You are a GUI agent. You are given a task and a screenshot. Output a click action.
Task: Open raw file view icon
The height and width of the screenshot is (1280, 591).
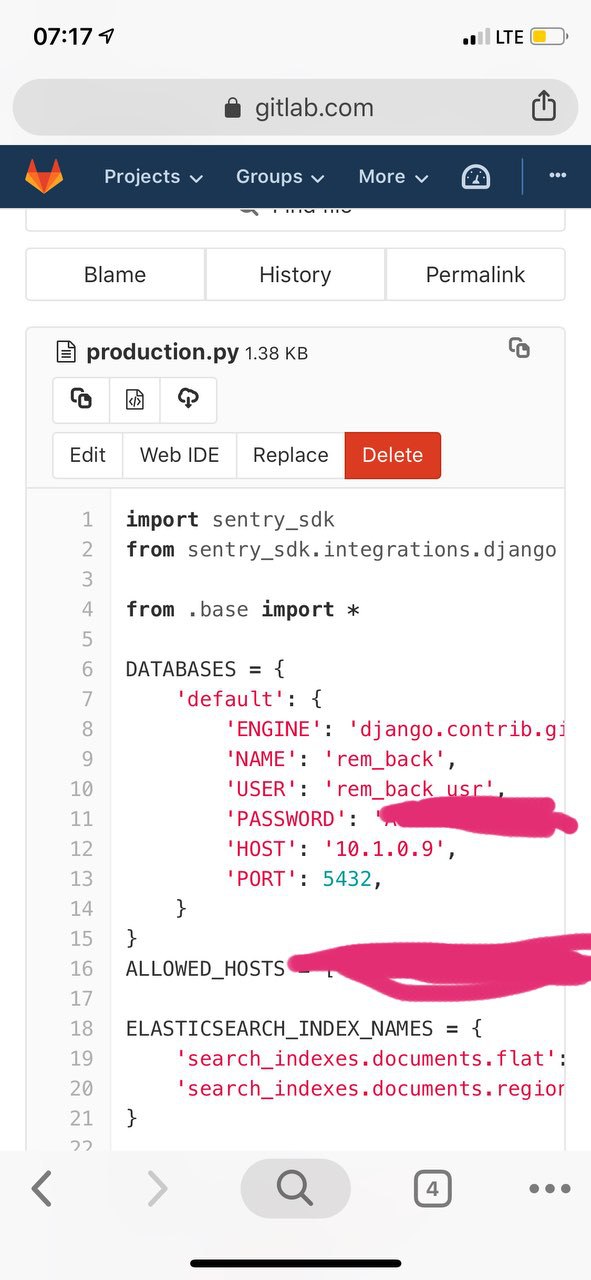click(x=135, y=399)
